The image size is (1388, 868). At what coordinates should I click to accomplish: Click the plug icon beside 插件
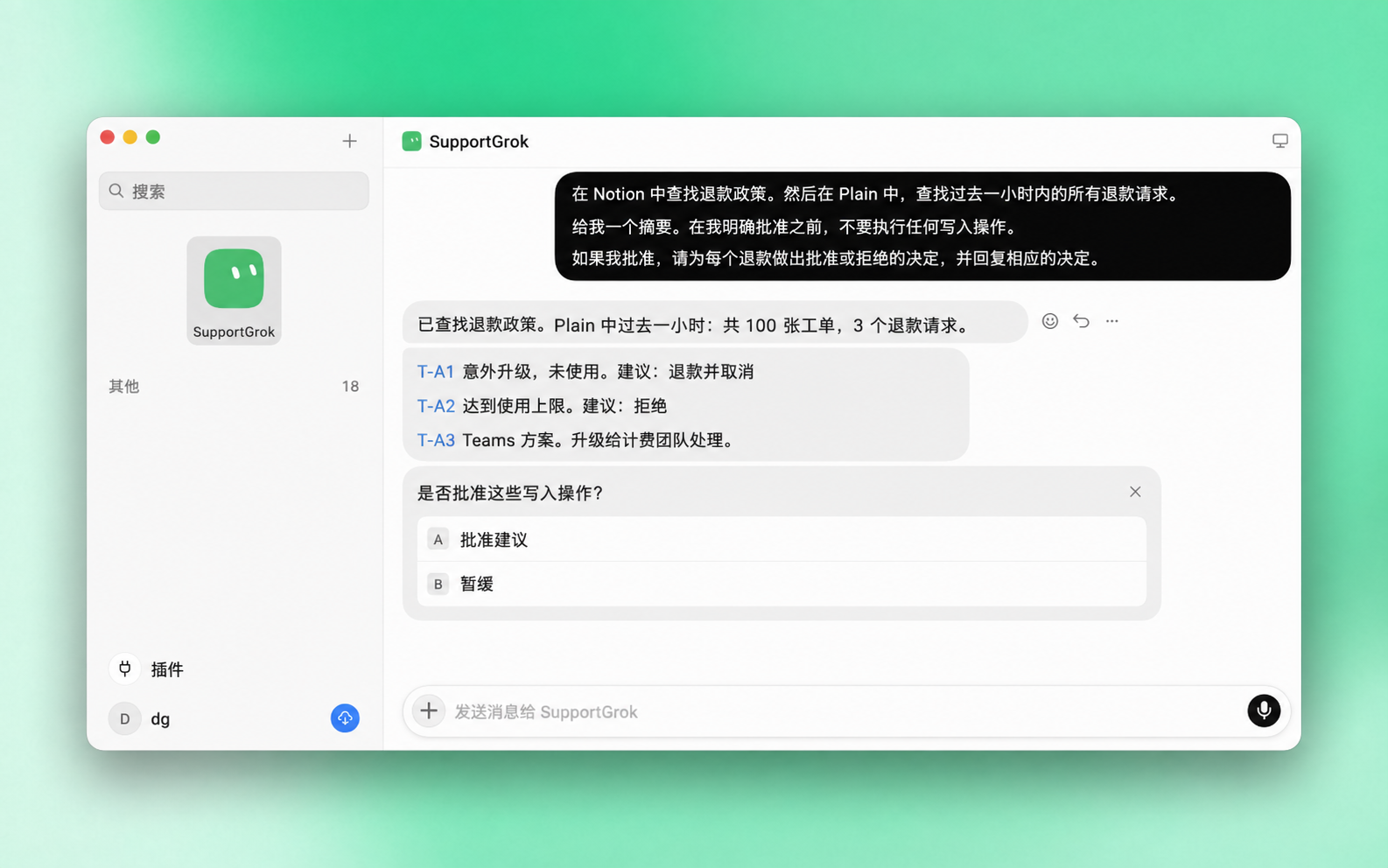point(125,668)
